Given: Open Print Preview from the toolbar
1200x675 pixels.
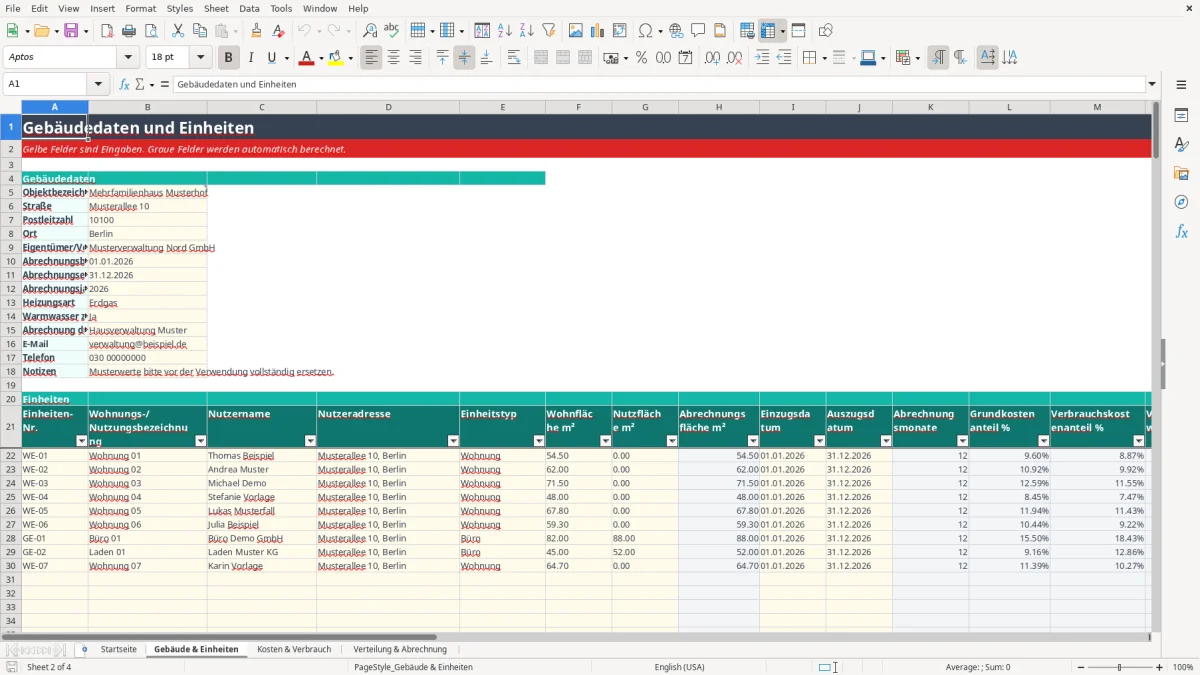Looking at the screenshot, I should [x=150, y=31].
